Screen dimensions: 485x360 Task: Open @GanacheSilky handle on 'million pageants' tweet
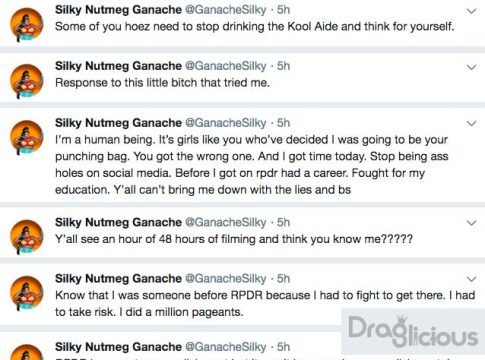(226, 278)
